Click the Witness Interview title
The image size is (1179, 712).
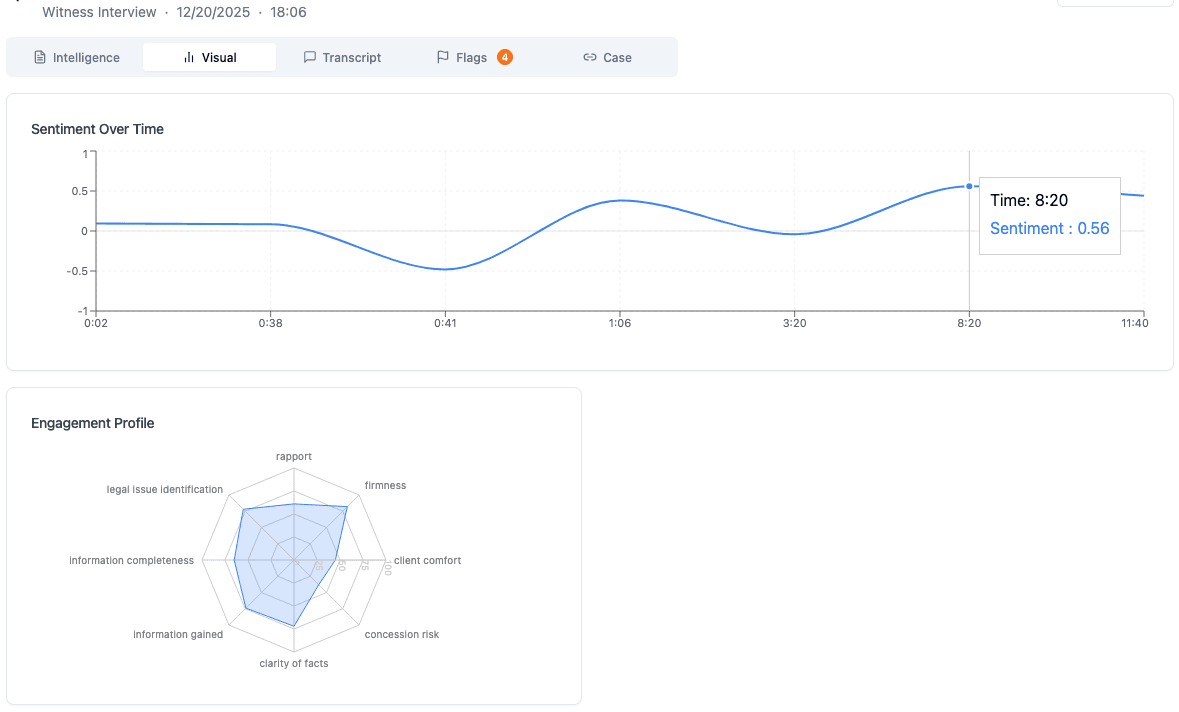pos(99,12)
